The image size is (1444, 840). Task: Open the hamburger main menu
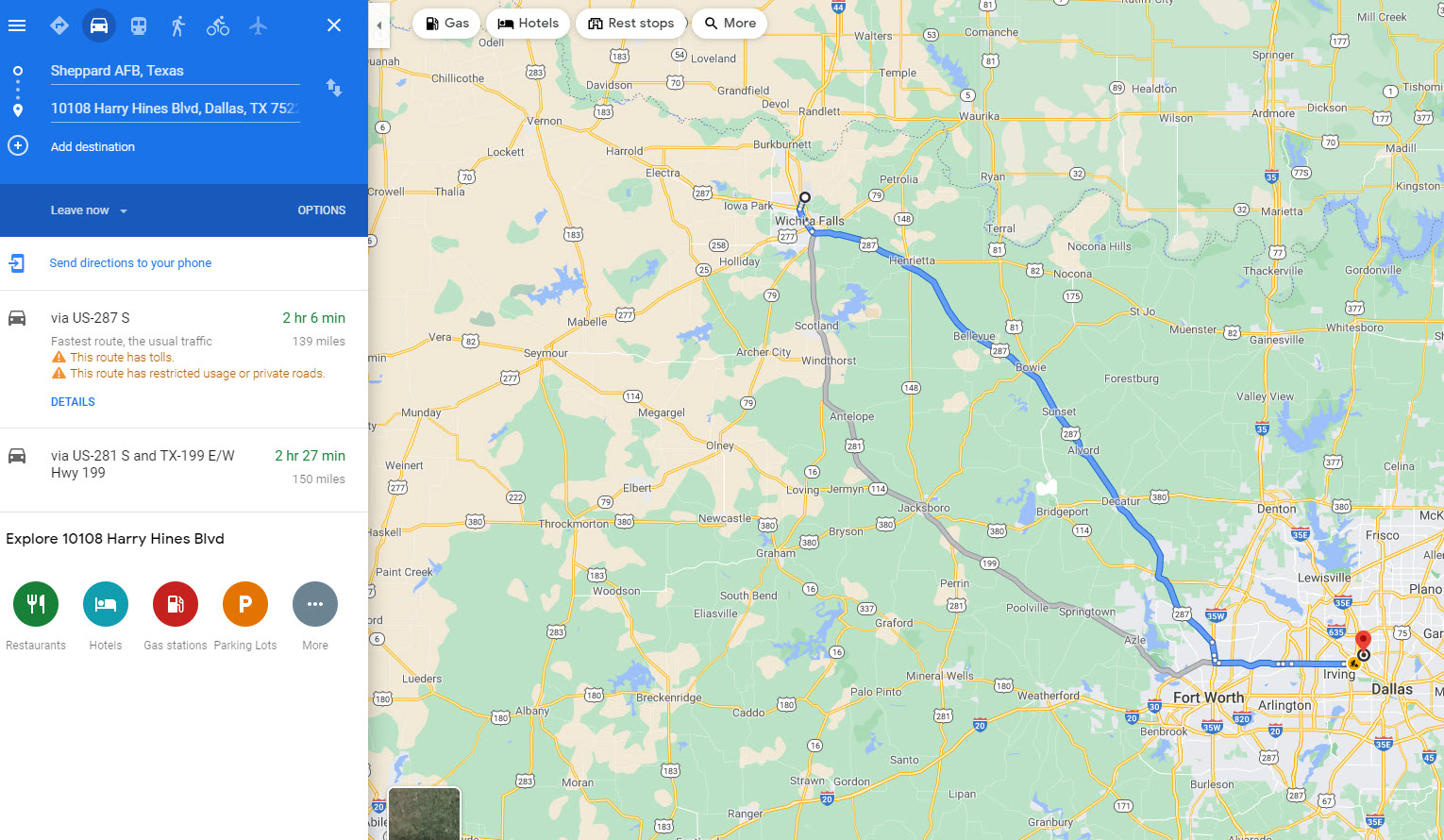pos(17,25)
